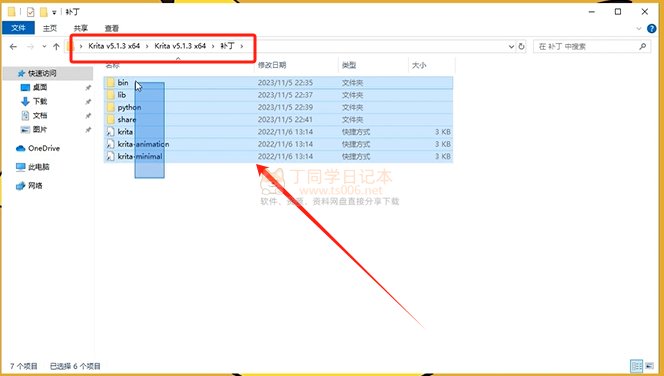Click the 桌面 desktop icon in sidebar
Screen dimensions: 664x376
tap(25, 87)
